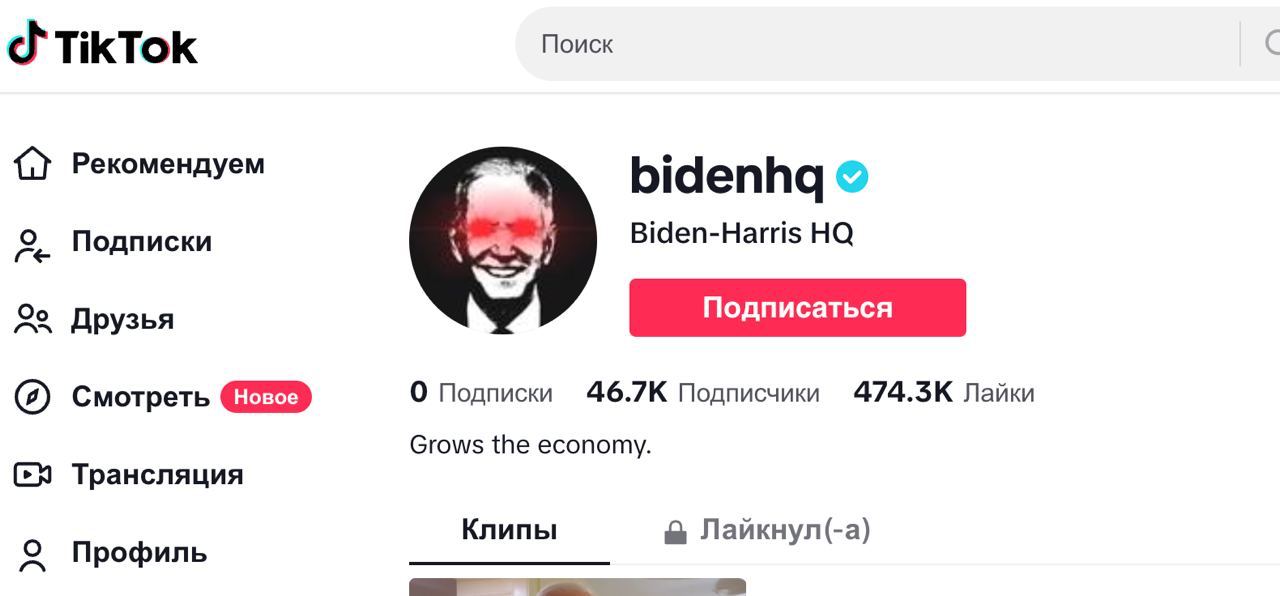Viewport: 1280px width, 596px height.
Task: Open the bidenhq profile avatar image
Action: [x=503, y=240]
